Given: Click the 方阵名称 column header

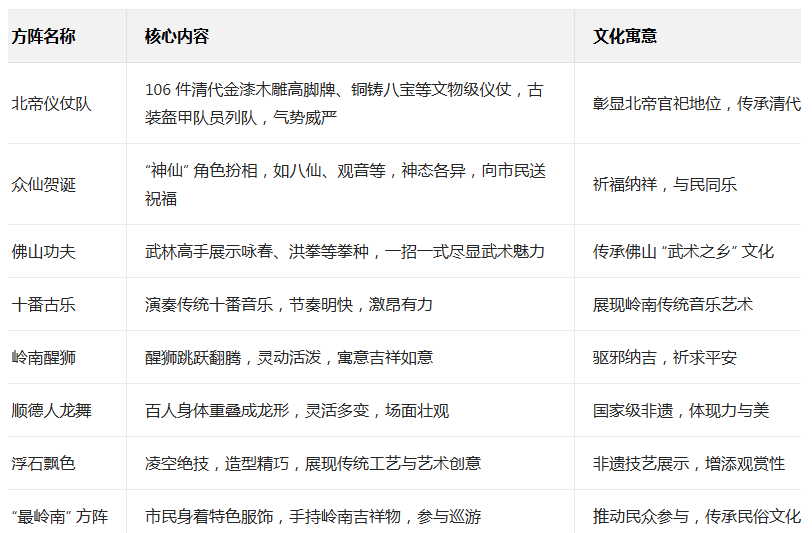Looking at the screenshot, I should (x=43, y=36).
